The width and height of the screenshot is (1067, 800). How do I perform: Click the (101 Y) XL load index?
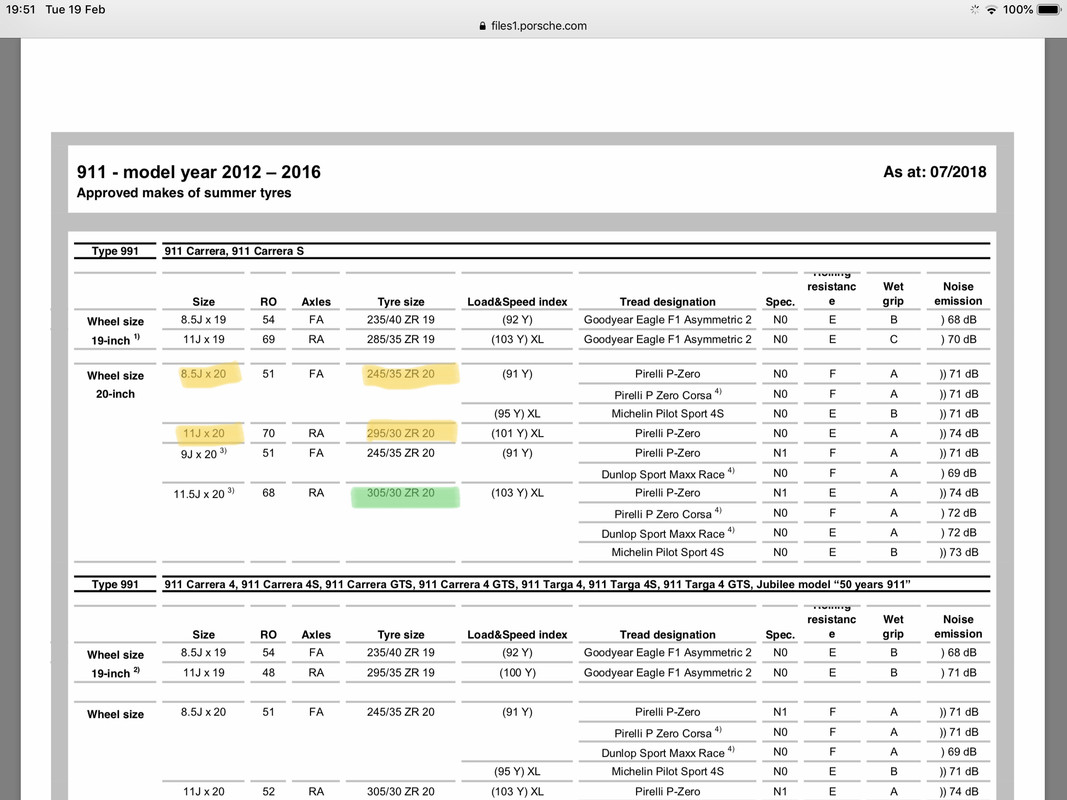[x=517, y=433]
